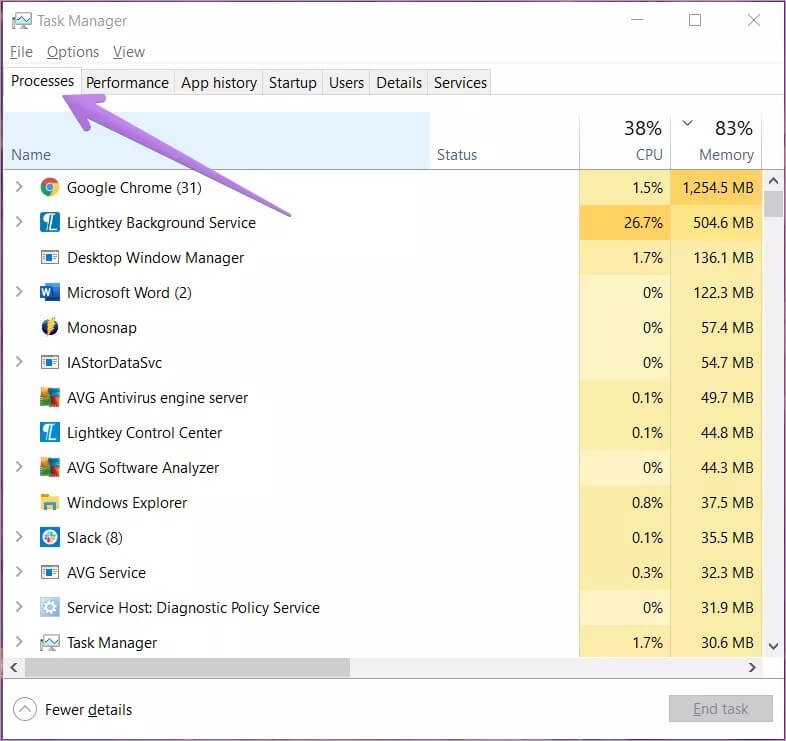Click the vertical scrollbar thumb
The width and height of the screenshot is (786, 741).
click(773, 204)
